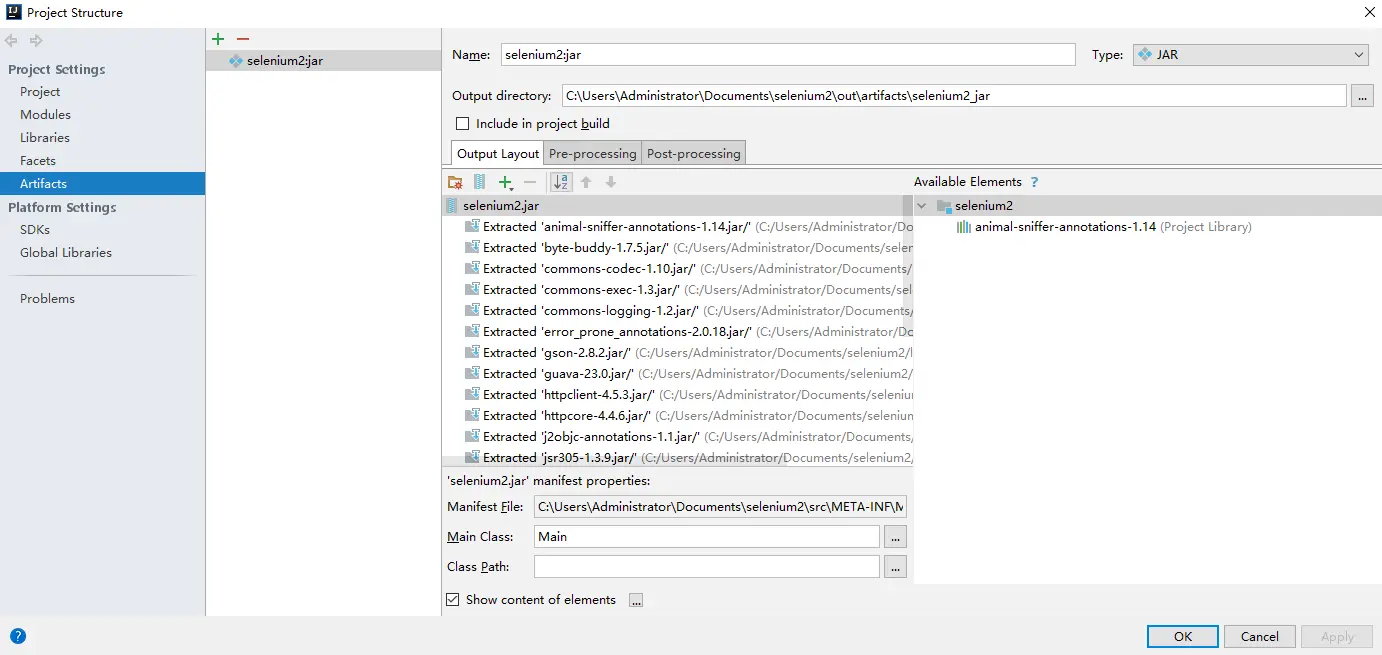Click the Create Directory toolbar icon
1382x655 pixels.
pyautogui.click(x=455, y=182)
